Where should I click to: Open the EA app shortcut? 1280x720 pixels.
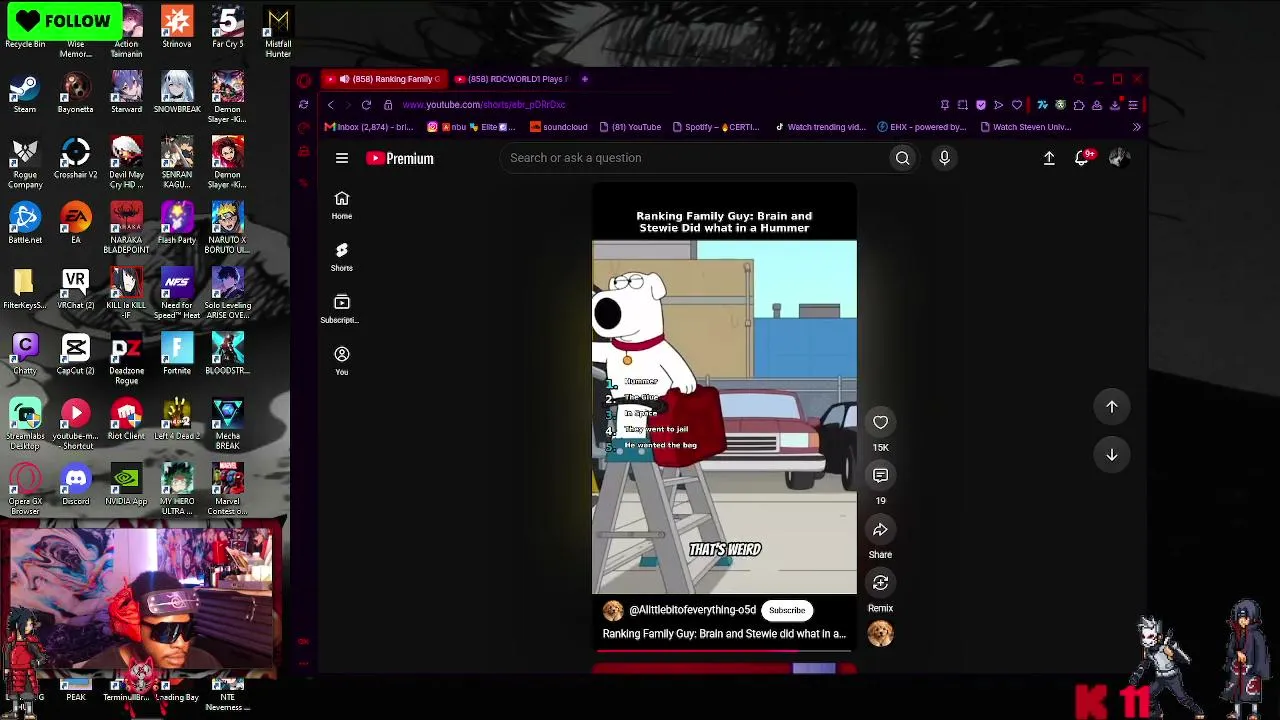coord(76,224)
